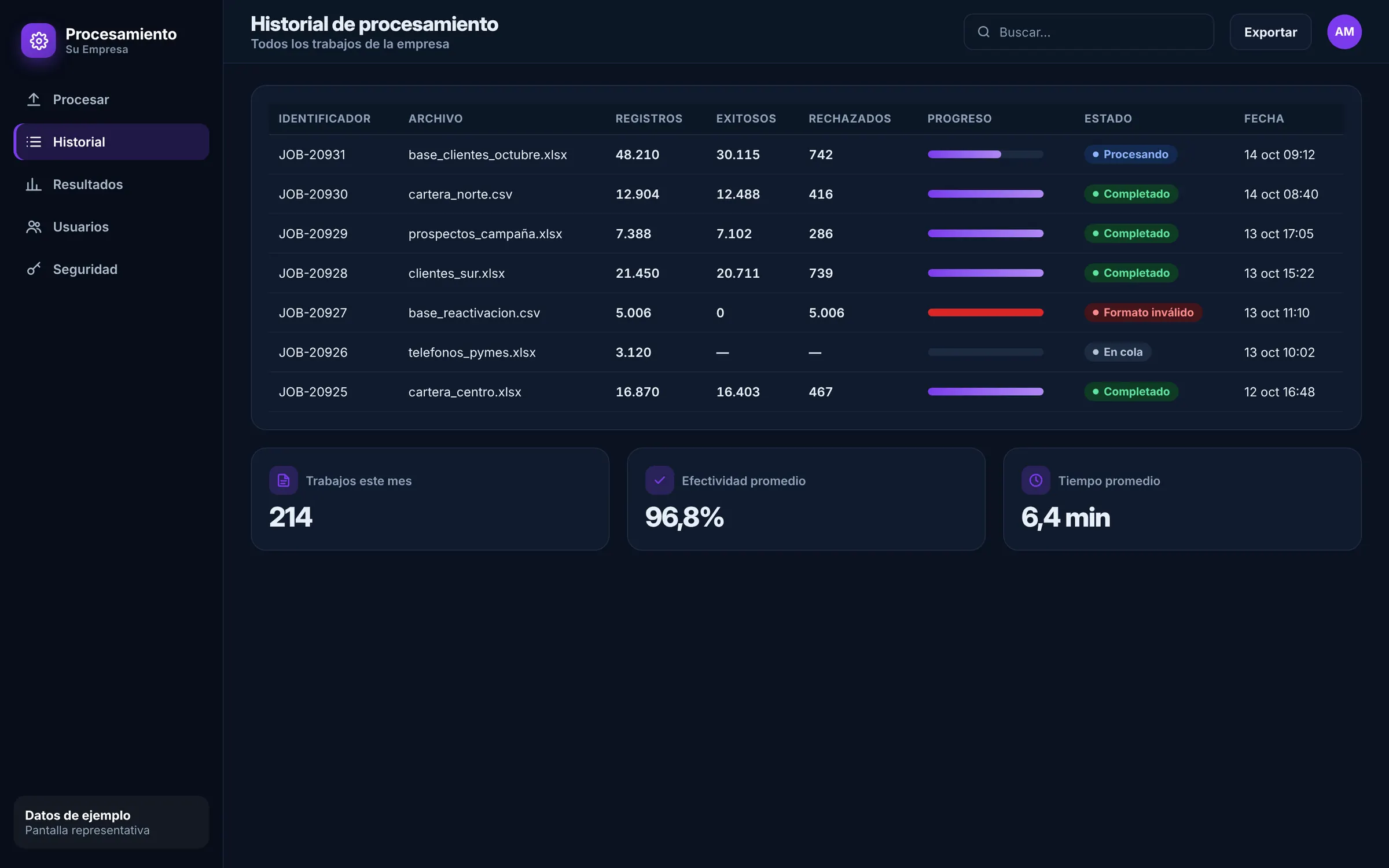Click the upload icon next to Procesar
The width and height of the screenshot is (1389, 868).
tap(34, 100)
